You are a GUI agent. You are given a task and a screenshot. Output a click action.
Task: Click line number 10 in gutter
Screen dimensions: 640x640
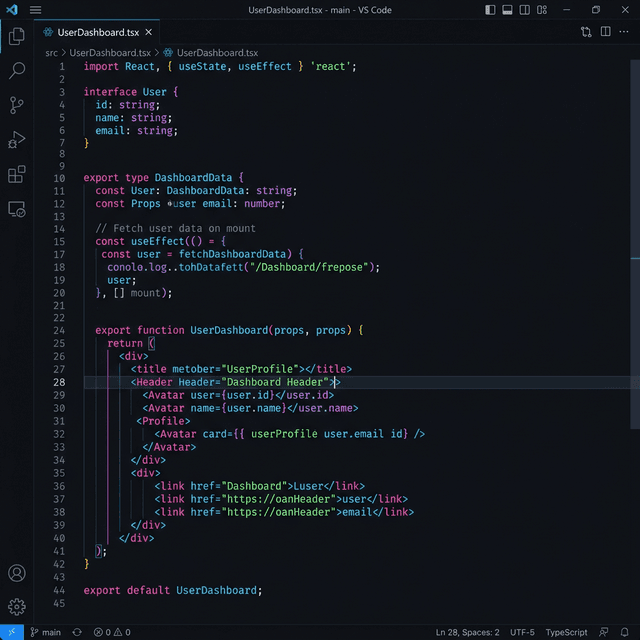click(x=59, y=178)
